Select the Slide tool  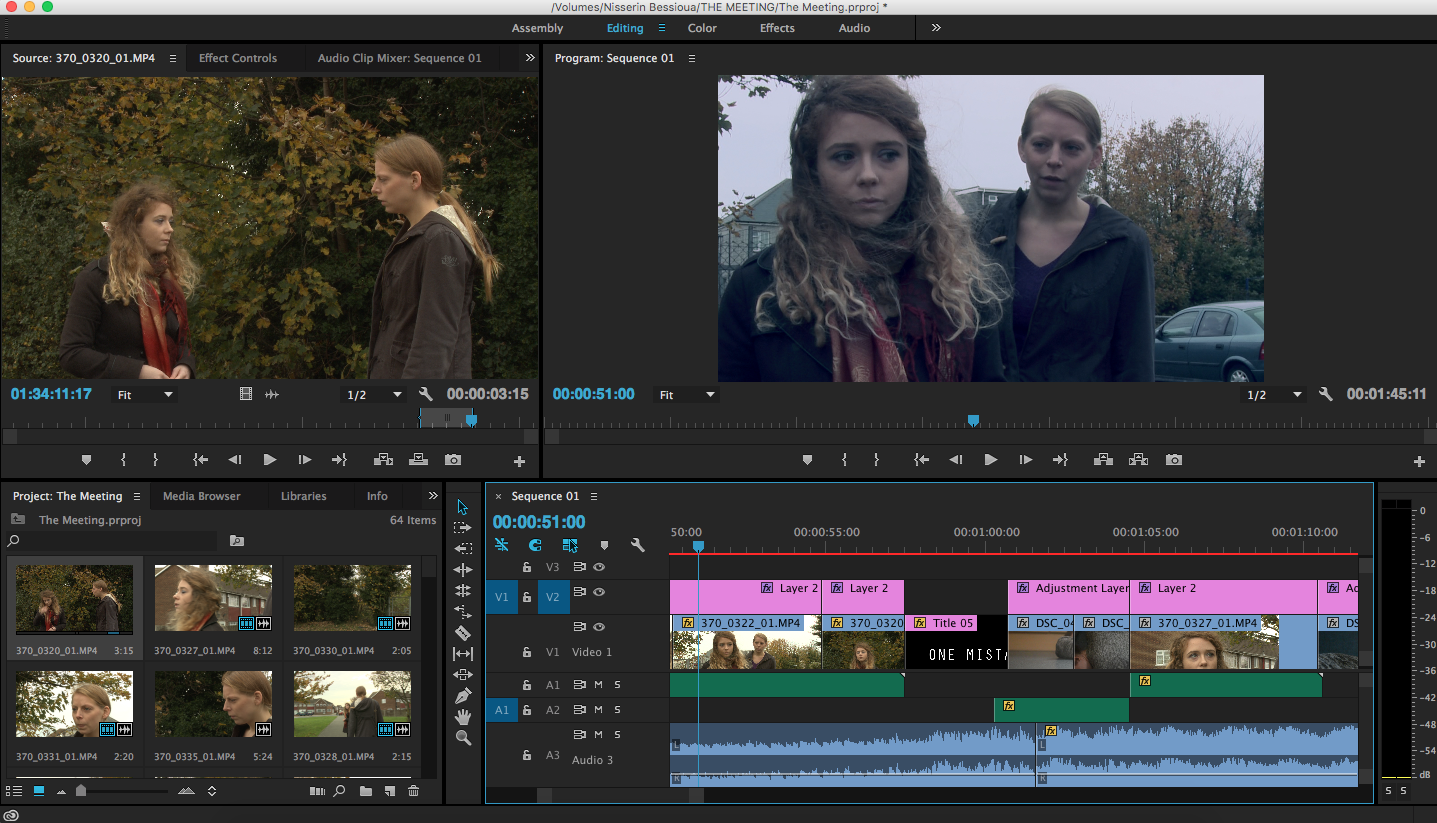tap(462, 675)
